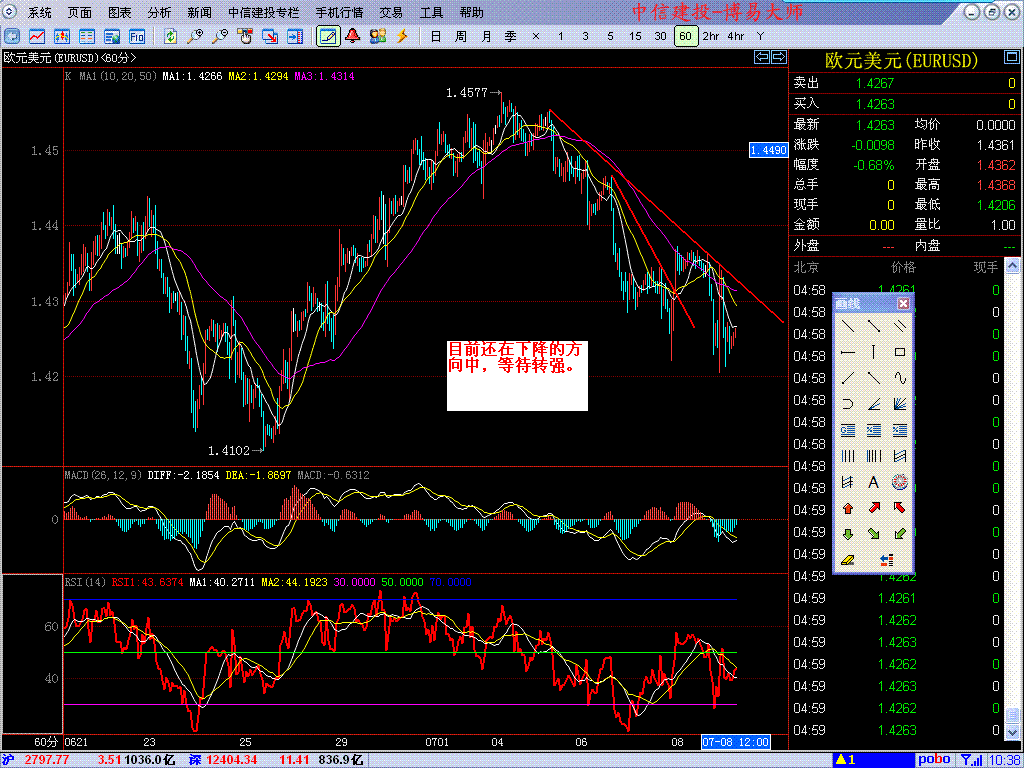Image resolution: width=1024 pixels, height=768 pixels.
Task: Click the lightning bolt quick trade icon
Action: [403, 36]
